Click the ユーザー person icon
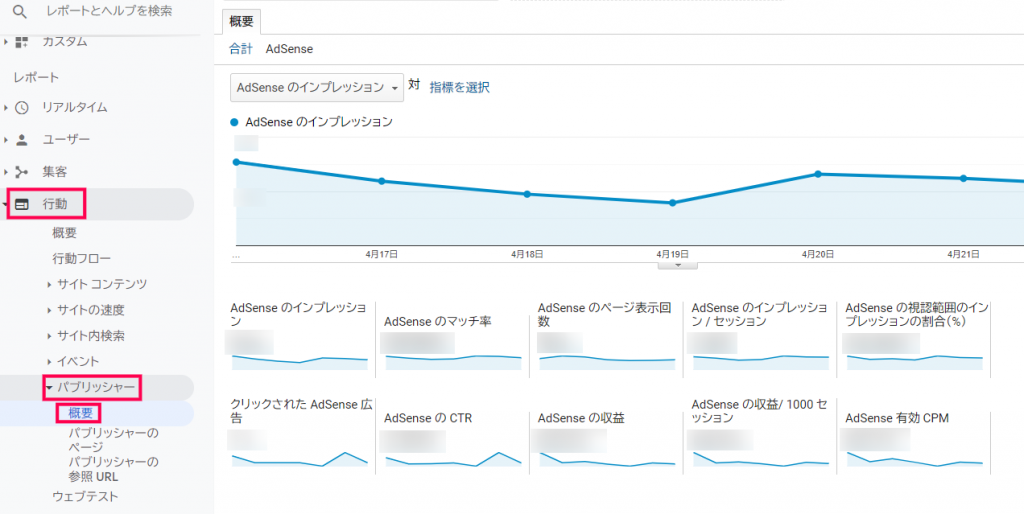The height and width of the screenshot is (514, 1024). click(22, 140)
